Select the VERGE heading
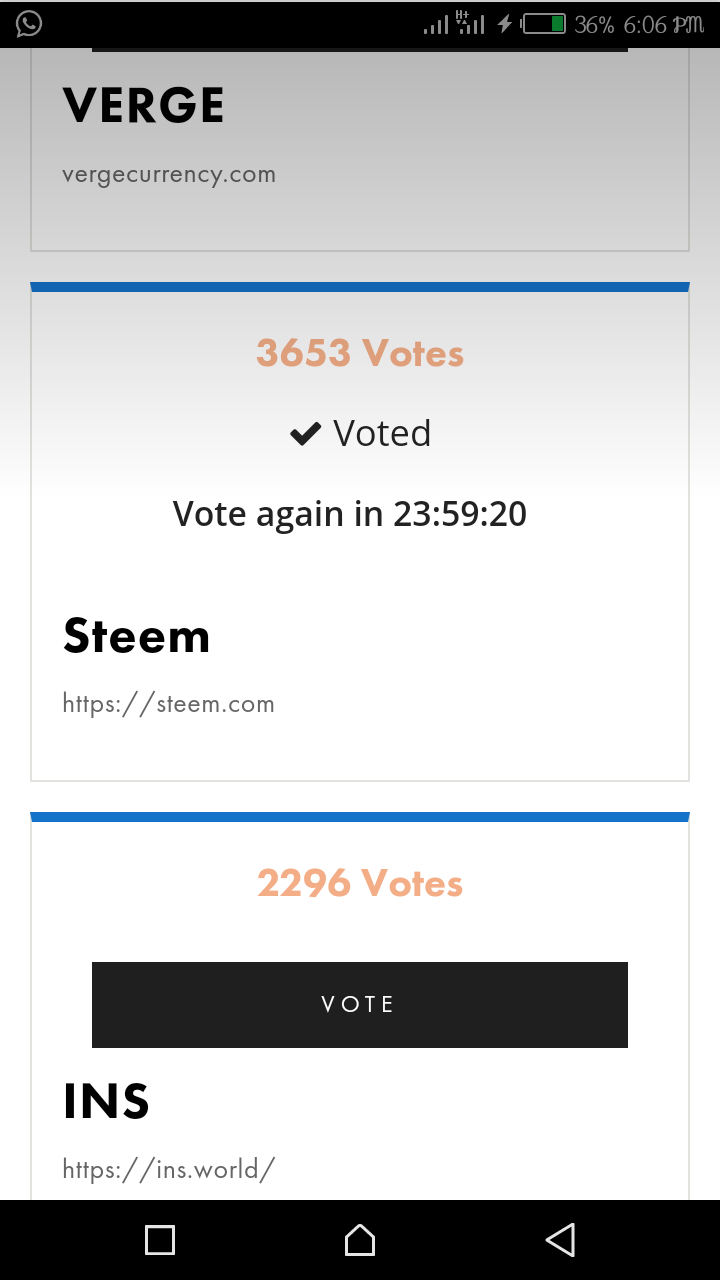The width and height of the screenshot is (720, 1280). [x=143, y=106]
